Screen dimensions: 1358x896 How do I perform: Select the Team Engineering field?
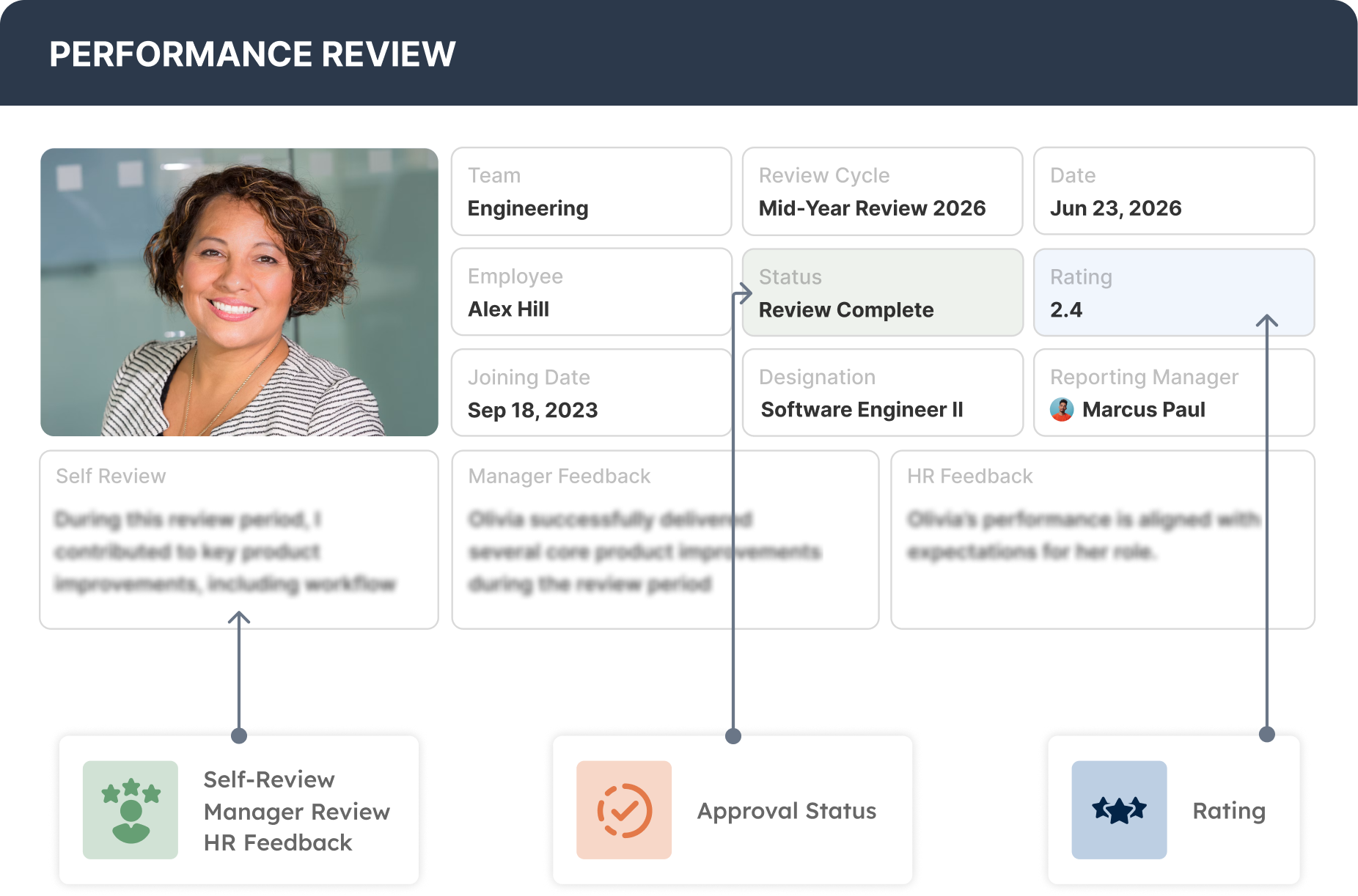tap(591, 191)
